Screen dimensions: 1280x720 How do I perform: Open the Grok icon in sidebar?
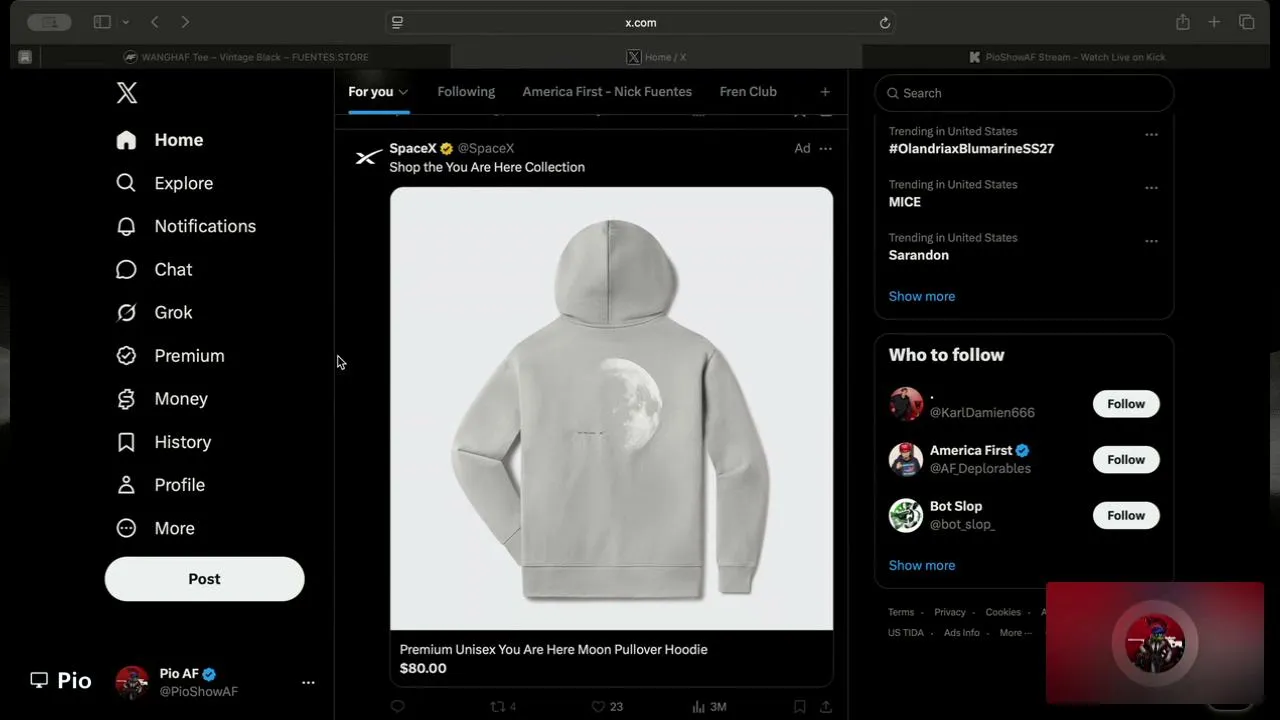coord(126,313)
